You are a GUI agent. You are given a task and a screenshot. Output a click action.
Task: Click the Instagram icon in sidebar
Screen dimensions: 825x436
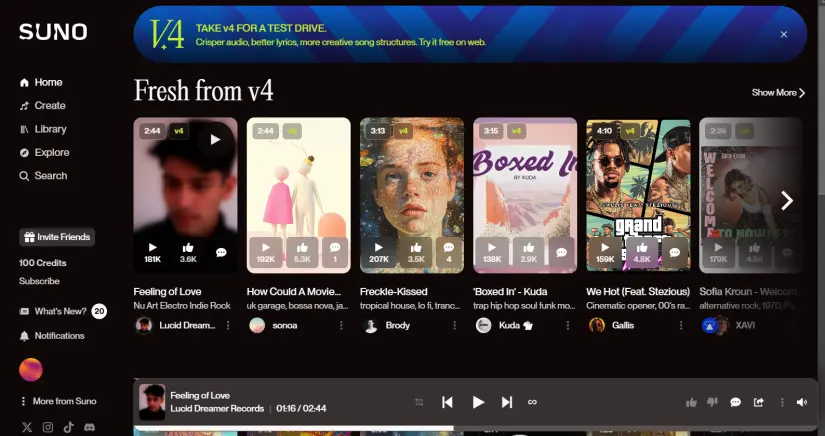click(48, 427)
